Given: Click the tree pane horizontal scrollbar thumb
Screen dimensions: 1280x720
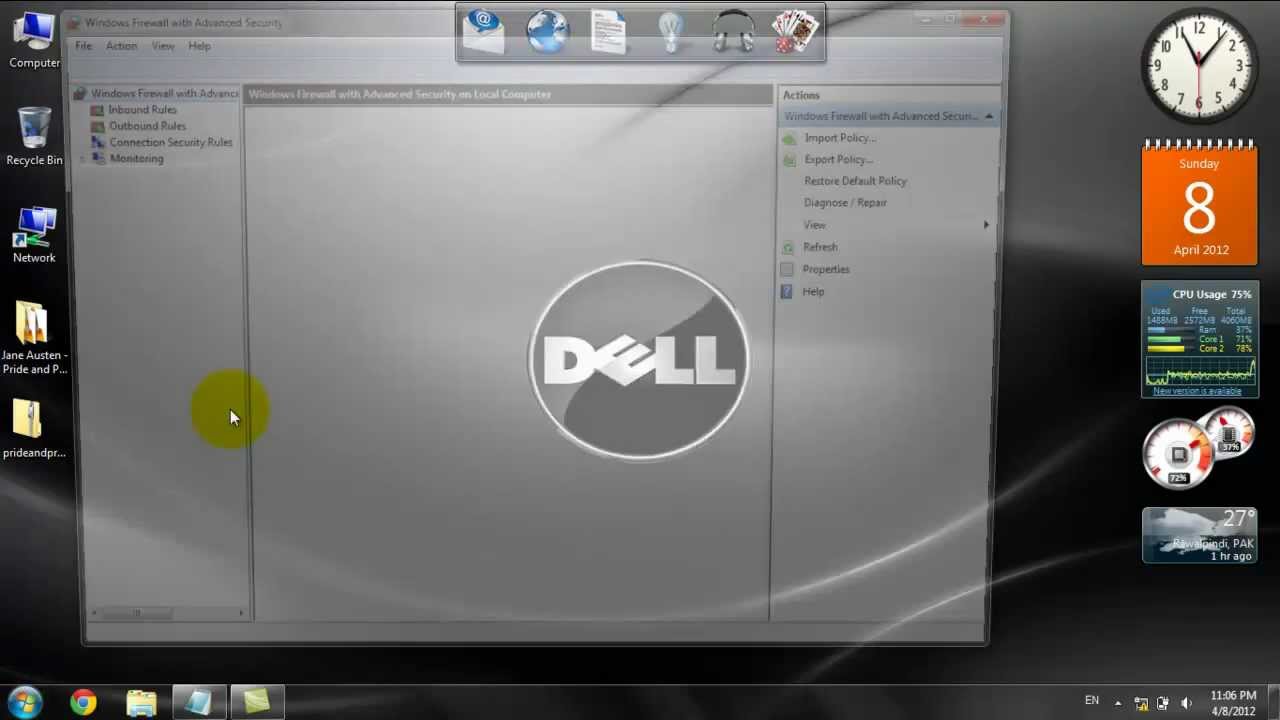Looking at the screenshot, I should [136, 613].
